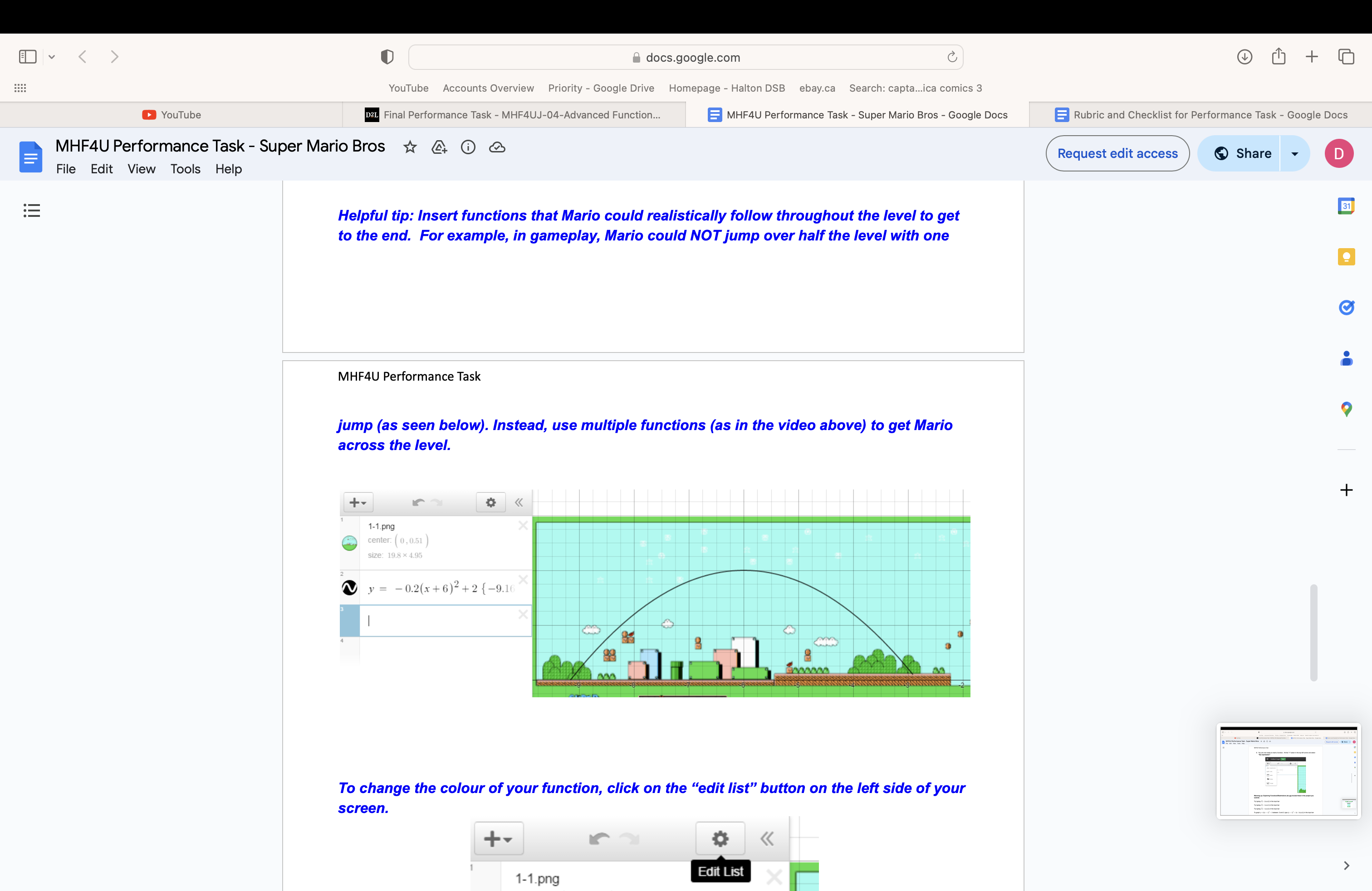Open Google Tasks side panel
The image size is (1372, 891).
coord(1347,308)
